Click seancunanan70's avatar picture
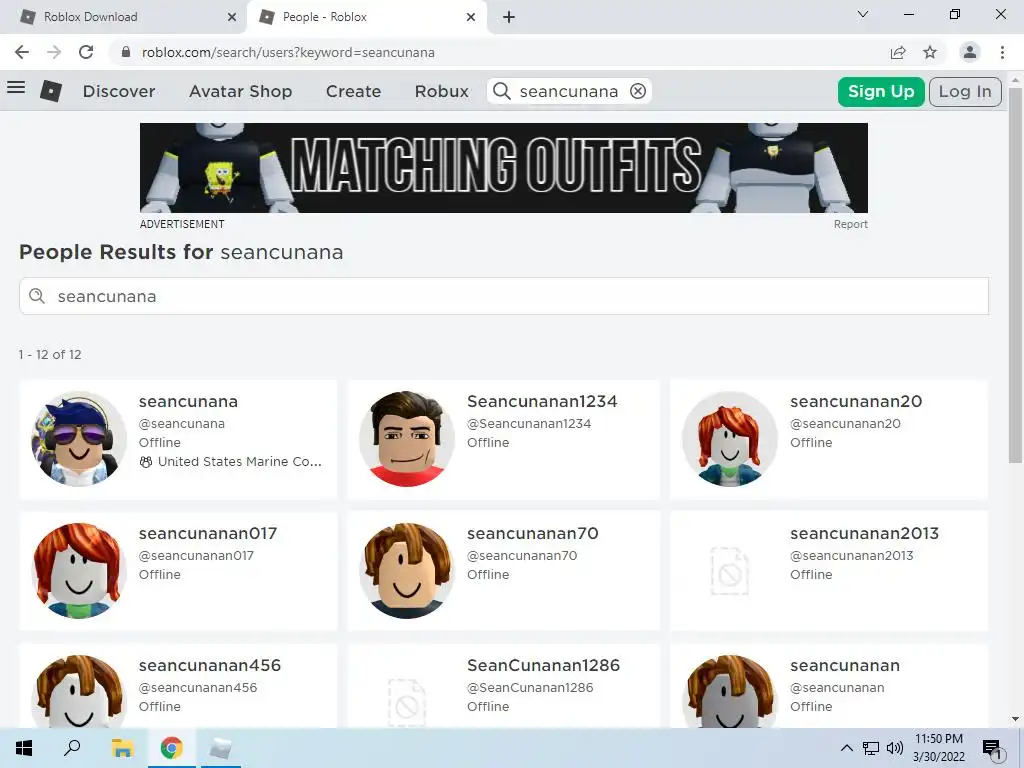 407,571
